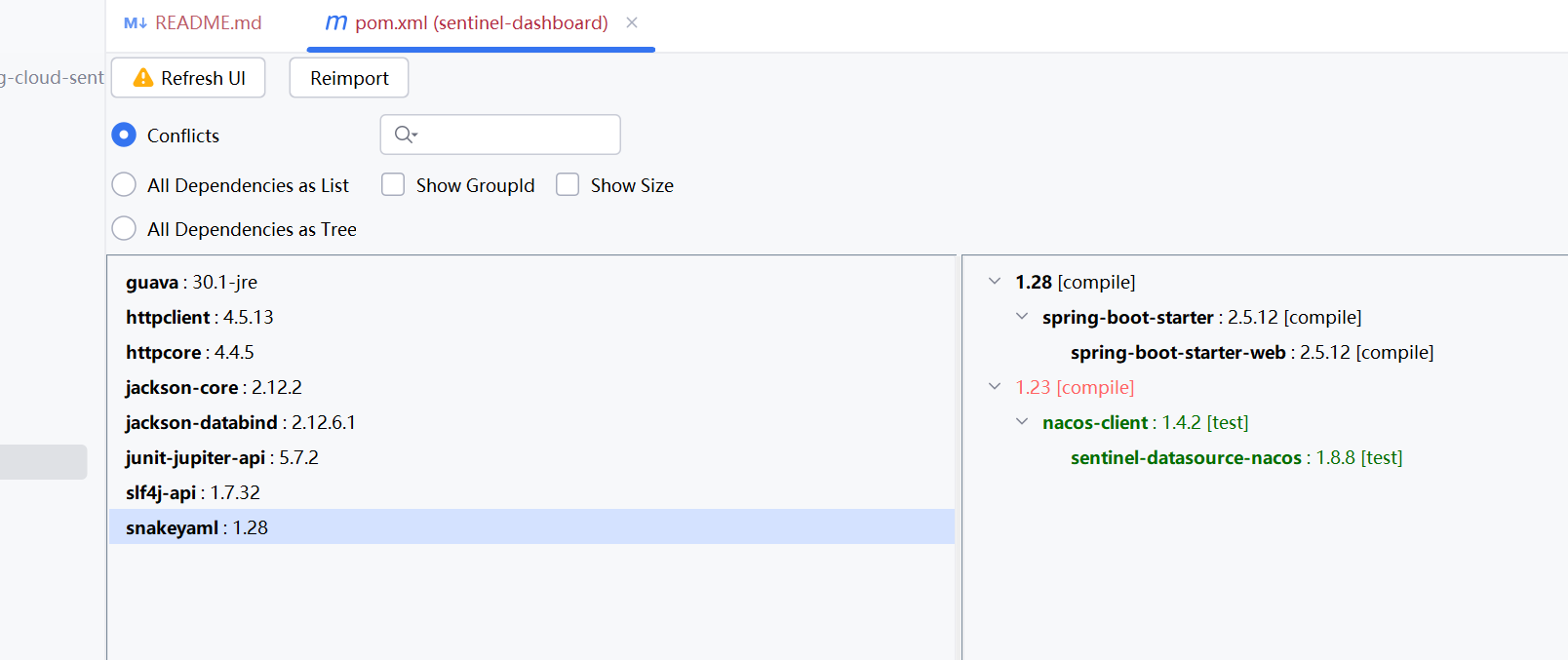Click the magnifier icon in search box
Screen dimensions: 1568x660
pyautogui.click(x=406, y=135)
